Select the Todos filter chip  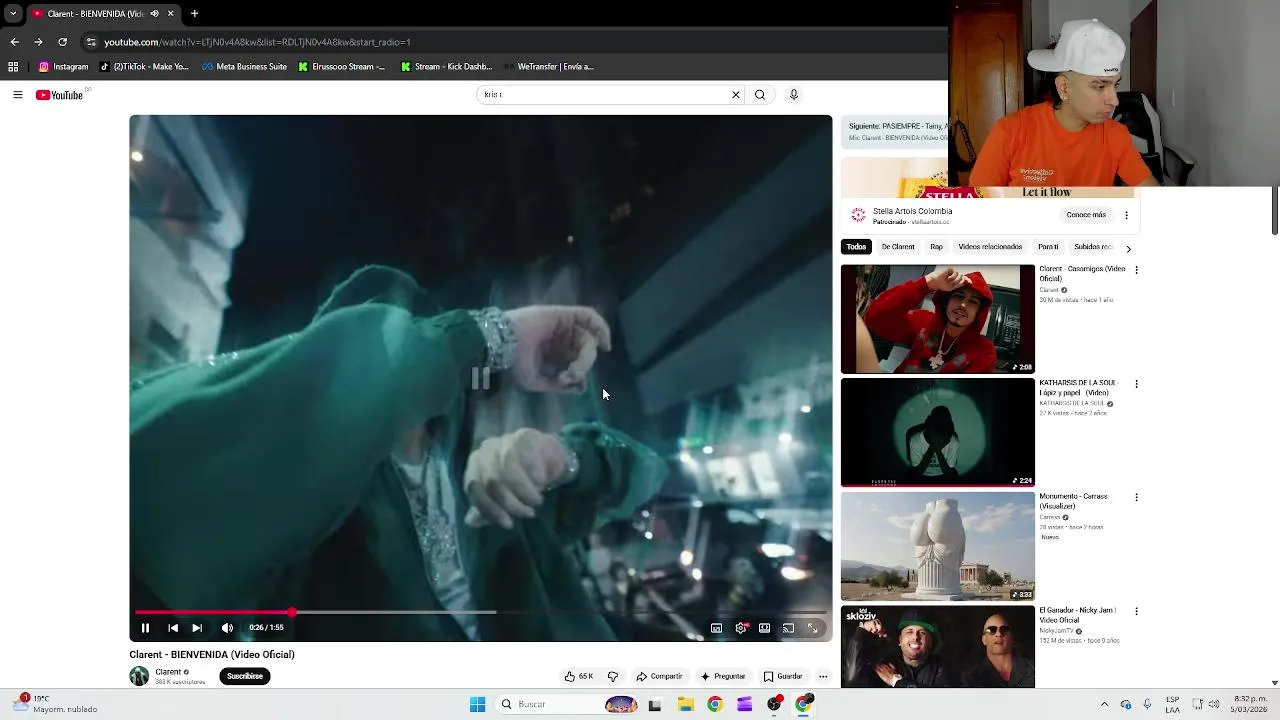(856, 247)
